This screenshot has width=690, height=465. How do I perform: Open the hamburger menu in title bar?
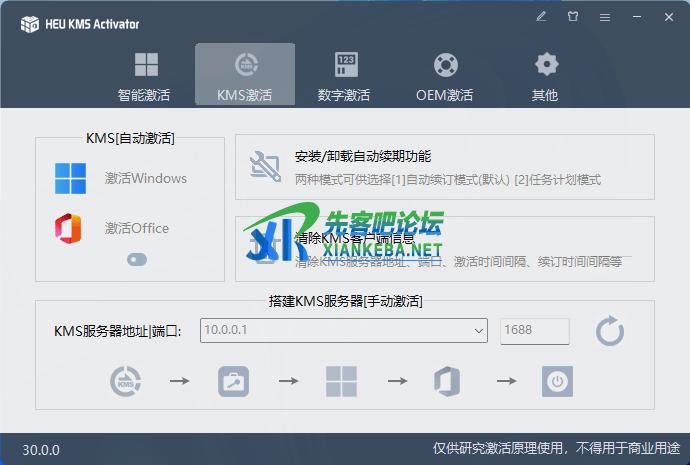(x=605, y=17)
